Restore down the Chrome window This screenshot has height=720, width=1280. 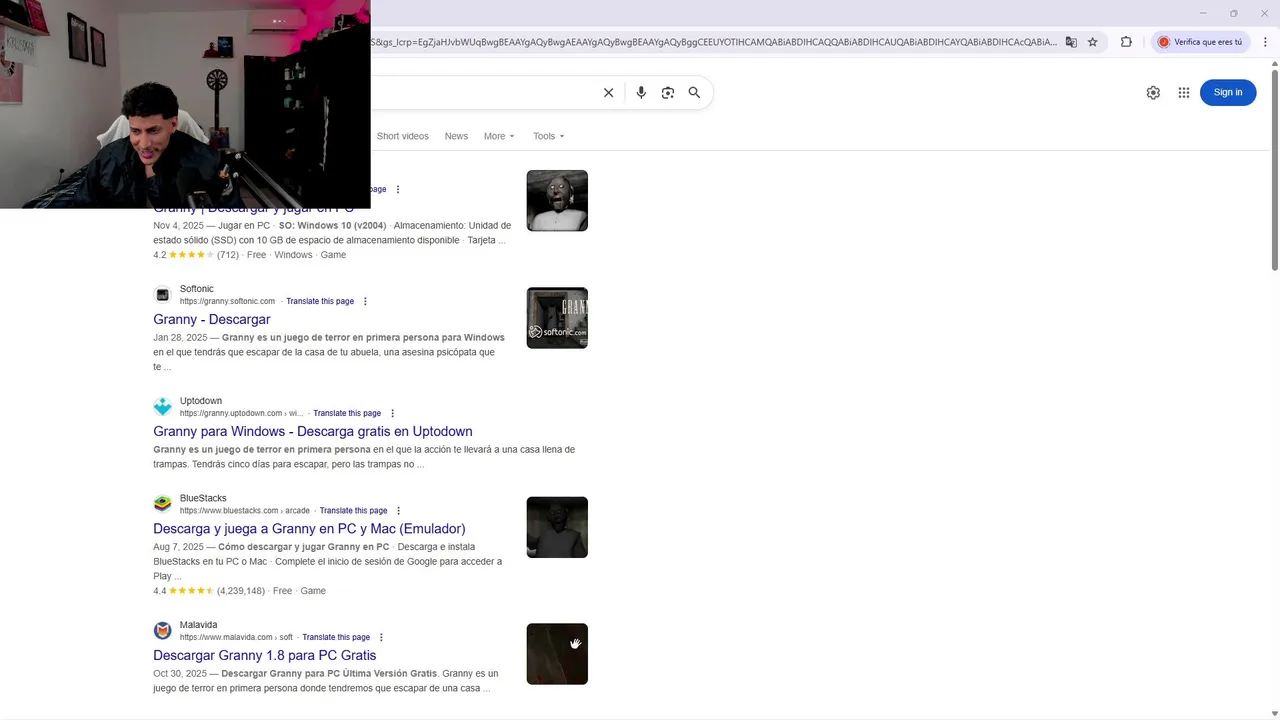click(1234, 13)
